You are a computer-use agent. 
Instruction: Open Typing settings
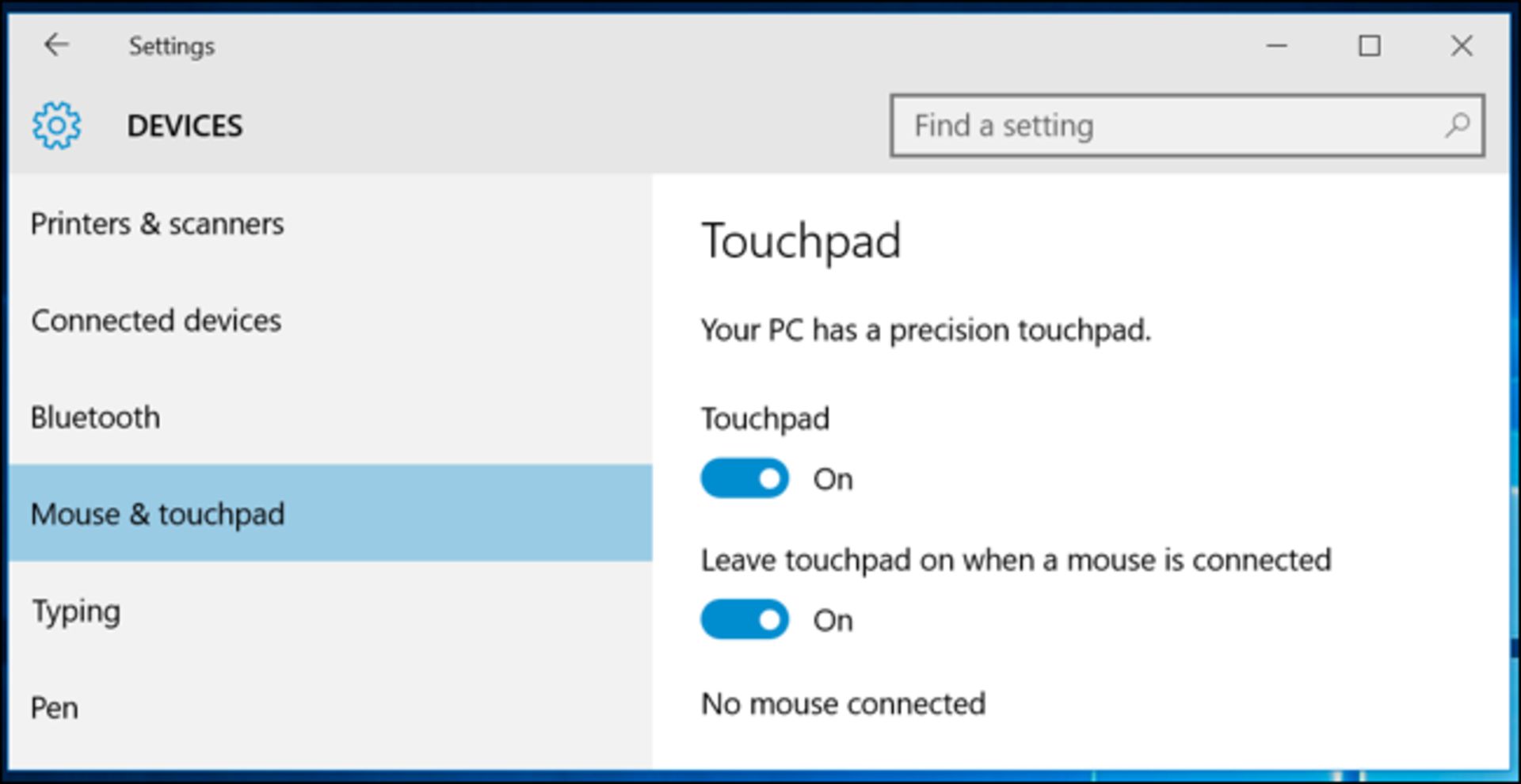click(76, 611)
